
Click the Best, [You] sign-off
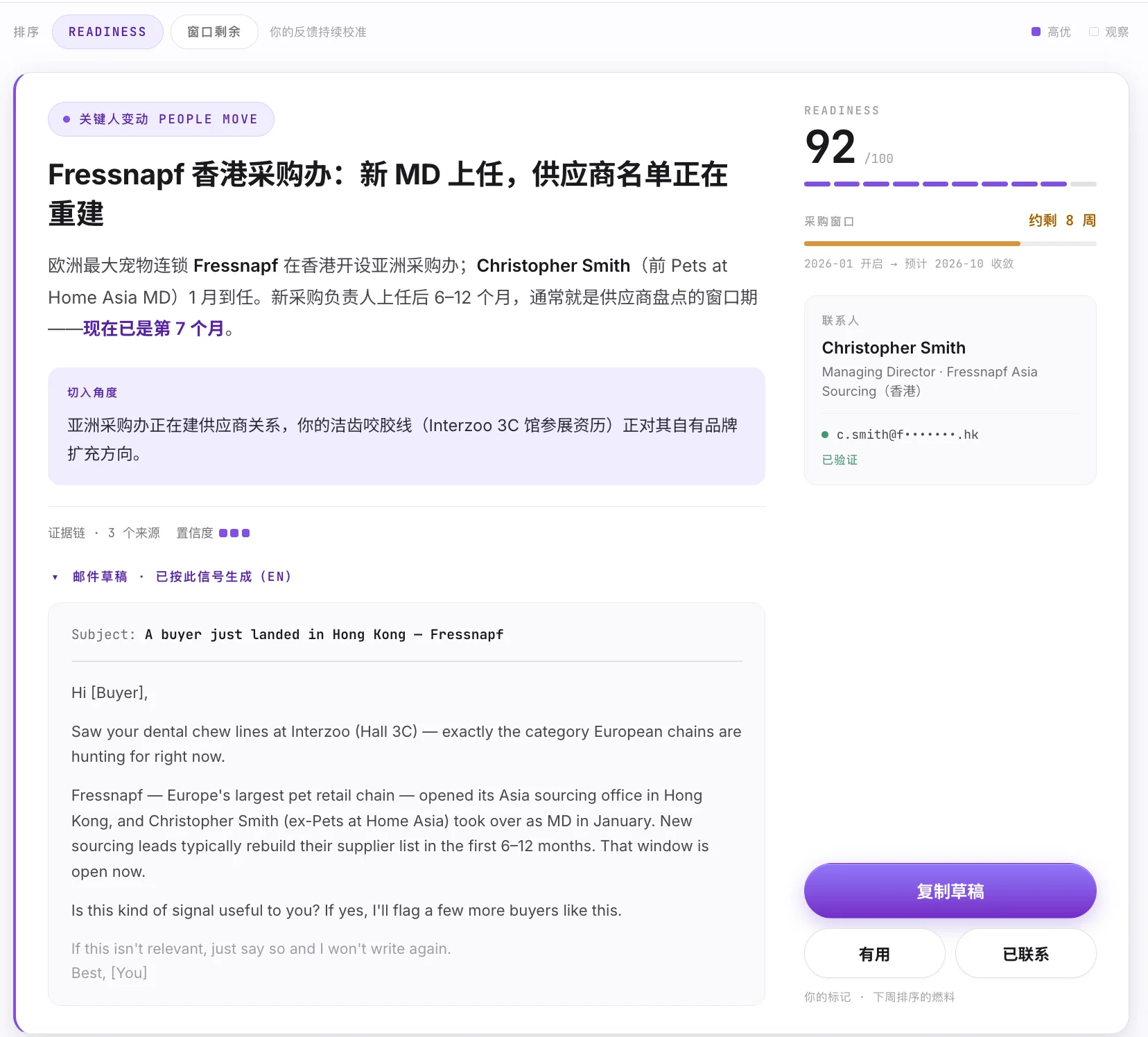click(x=110, y=973)
